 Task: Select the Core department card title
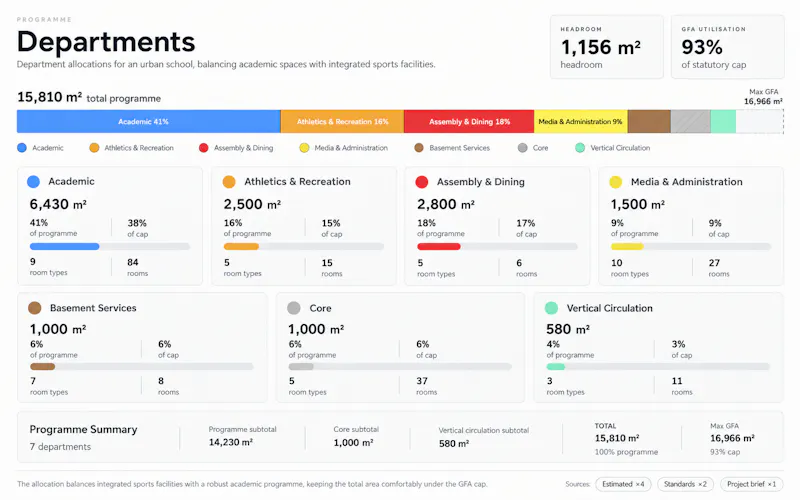pos(320,308)
